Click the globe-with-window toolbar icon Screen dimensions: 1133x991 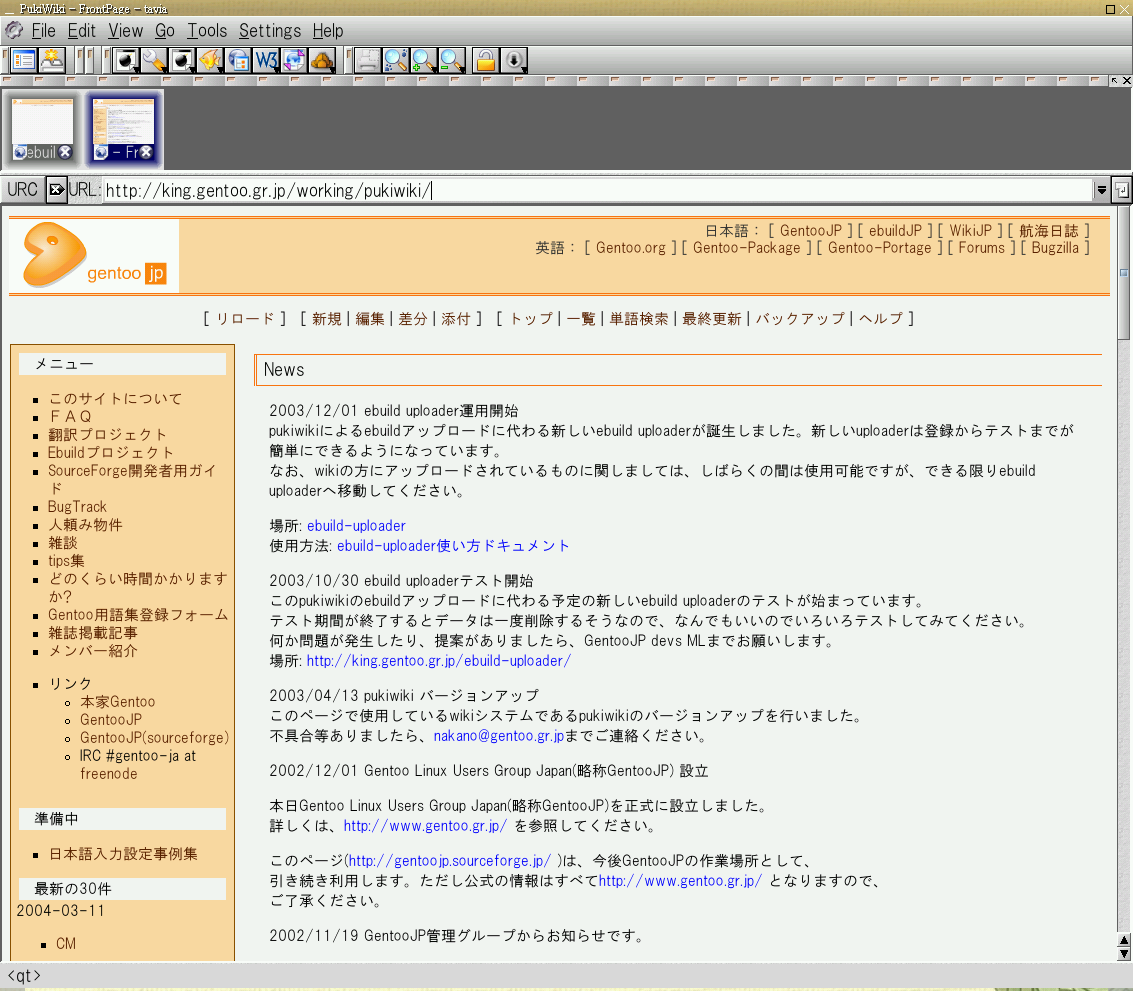238,61
